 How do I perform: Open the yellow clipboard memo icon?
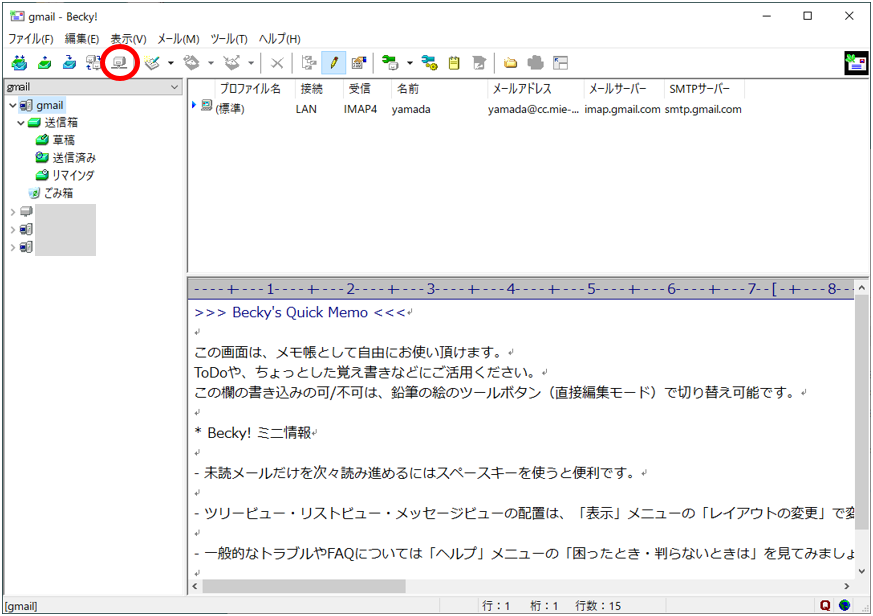coord(454,63)
